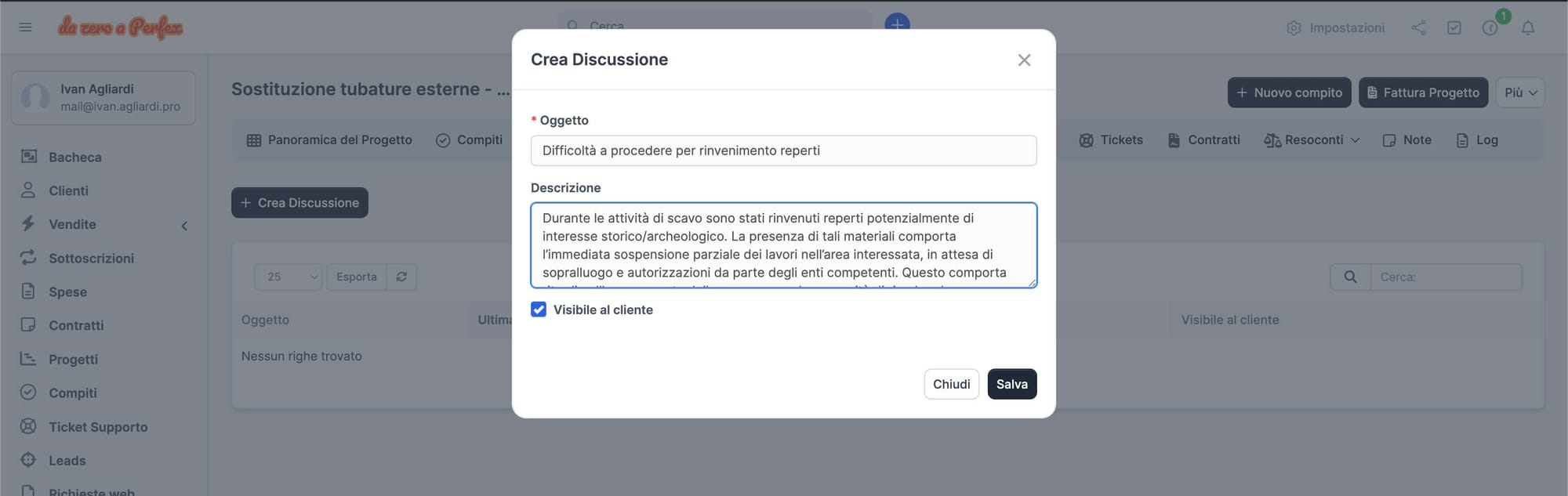Click the Salva button
This screenshot has width=1568, height=496.
[1011, 384]
